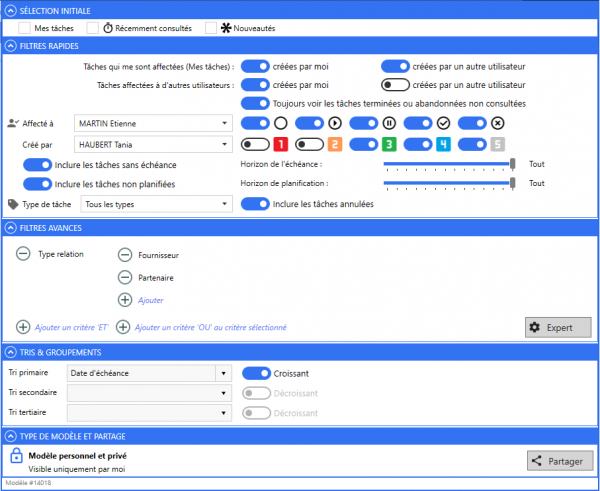This screenshot has width=600, height=491.
Task: Click the Affecté à person icon
Action: click(x=13, y=123)
